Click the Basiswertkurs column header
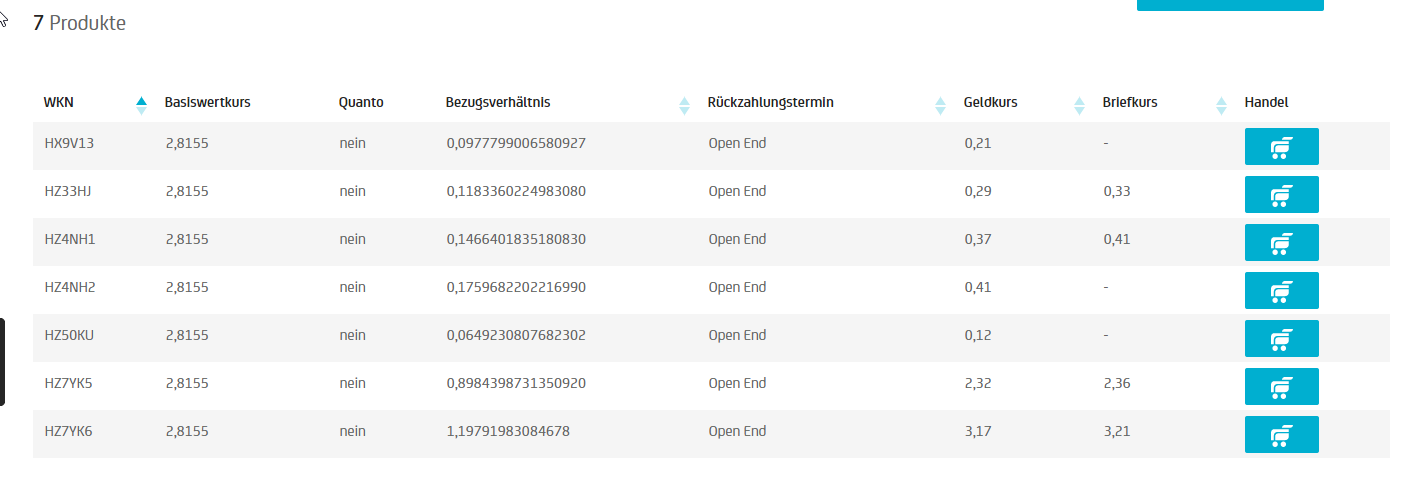The height and width of the screenshot is (490, 1412). point(207,103)
